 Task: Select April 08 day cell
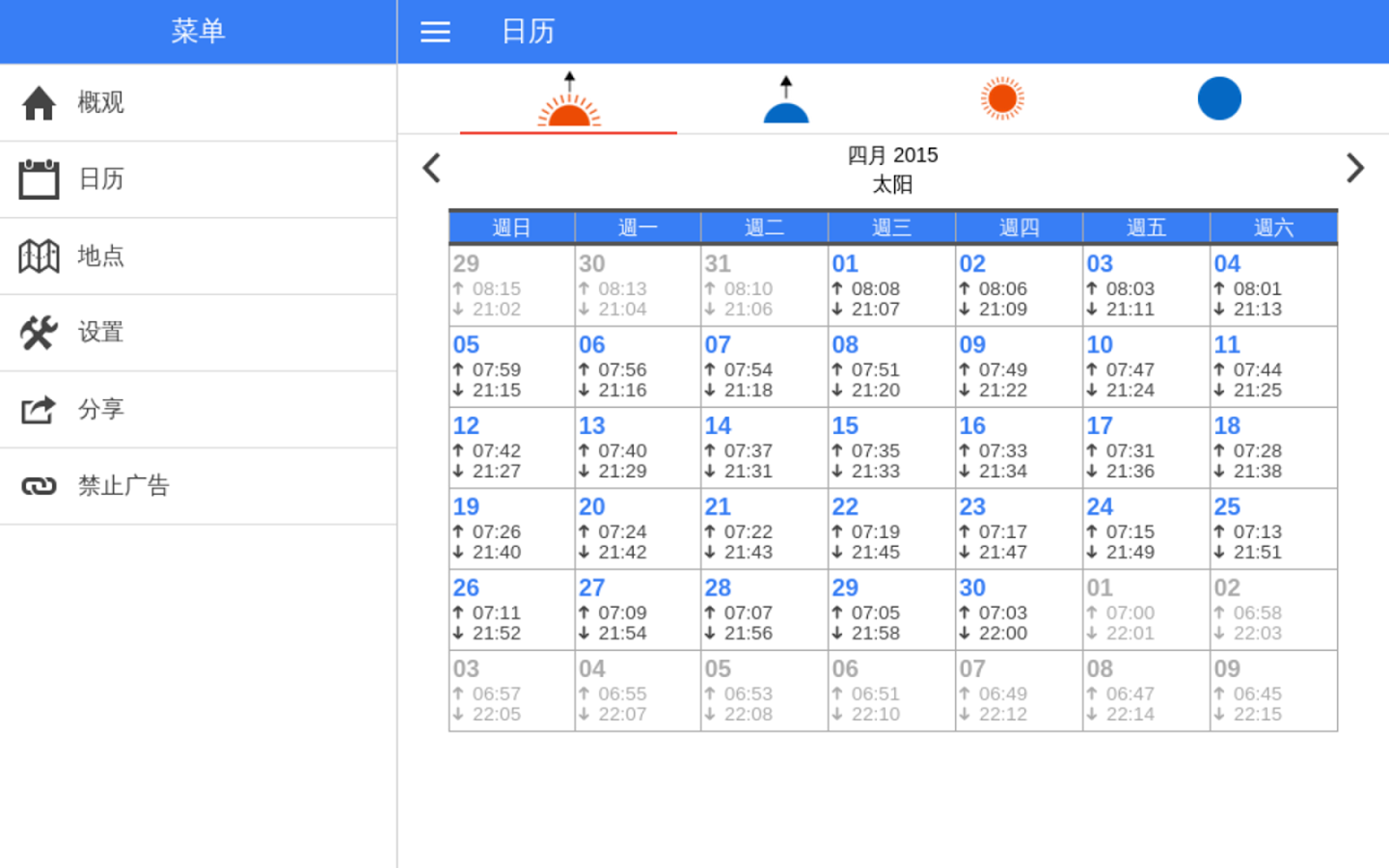click(x=891, y=366)
